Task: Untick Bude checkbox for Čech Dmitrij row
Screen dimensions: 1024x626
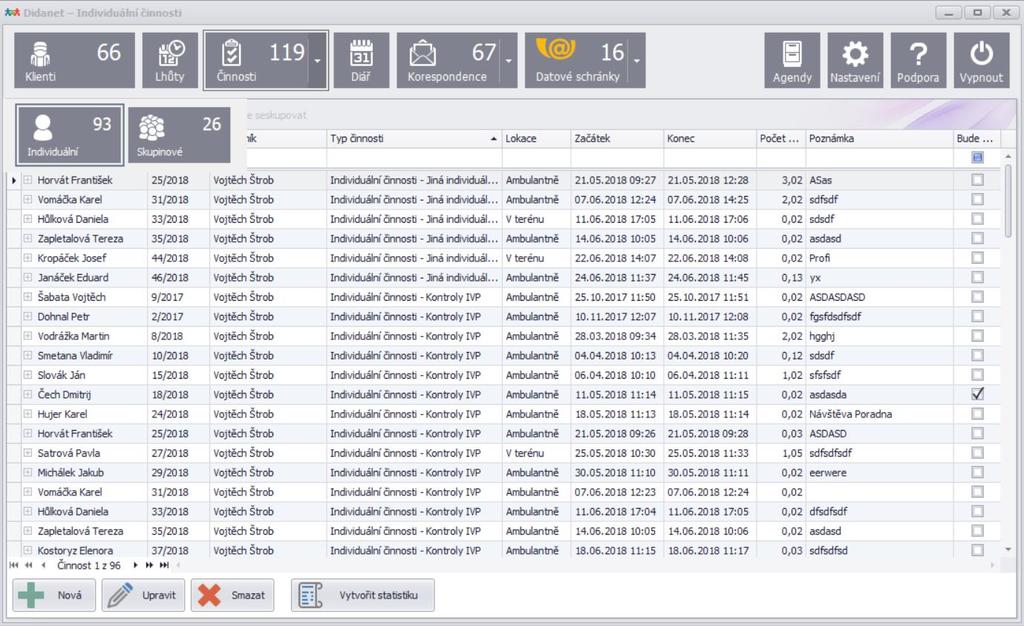Action: [x=977, y=394]
